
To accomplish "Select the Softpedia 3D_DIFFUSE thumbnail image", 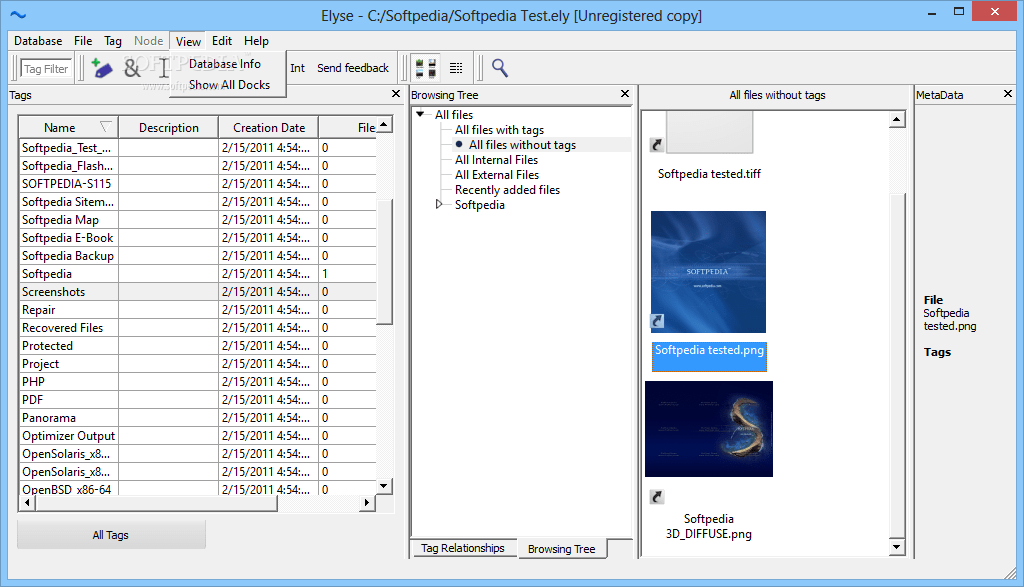I will click(709, 429).
